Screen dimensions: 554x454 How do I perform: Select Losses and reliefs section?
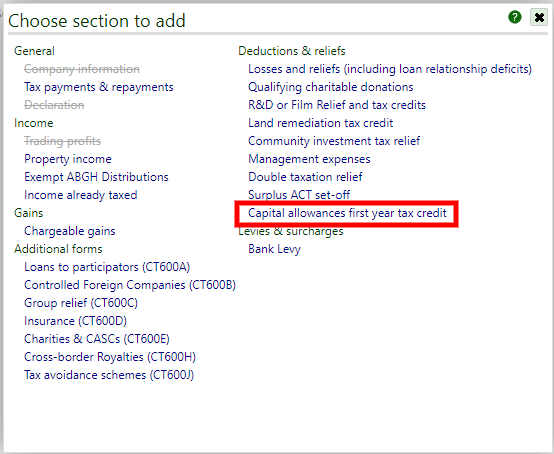[390, 69]
